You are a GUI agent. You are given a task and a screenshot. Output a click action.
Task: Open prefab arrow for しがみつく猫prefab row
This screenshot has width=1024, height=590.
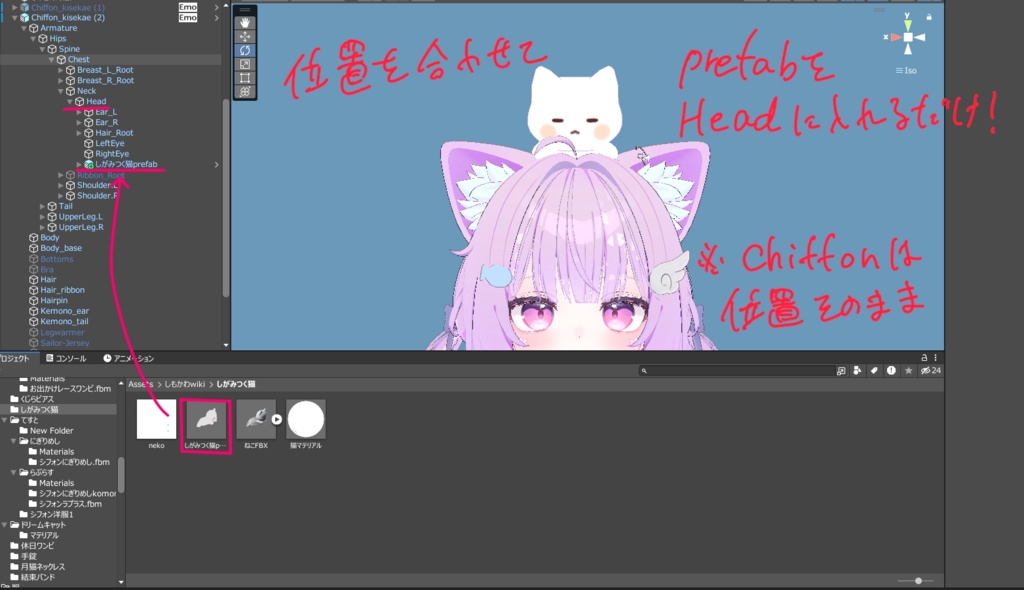click(x=217, y=165)
